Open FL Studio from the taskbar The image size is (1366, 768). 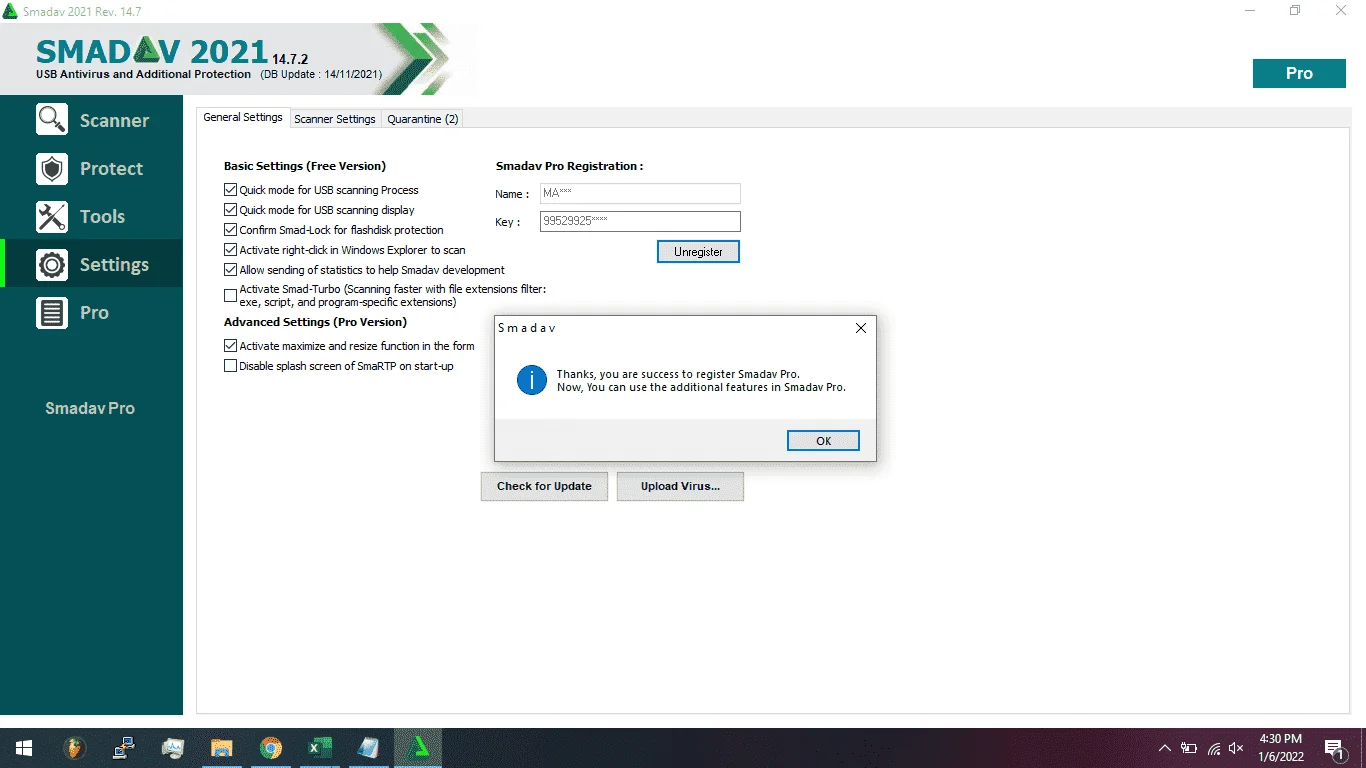[73, 748]
